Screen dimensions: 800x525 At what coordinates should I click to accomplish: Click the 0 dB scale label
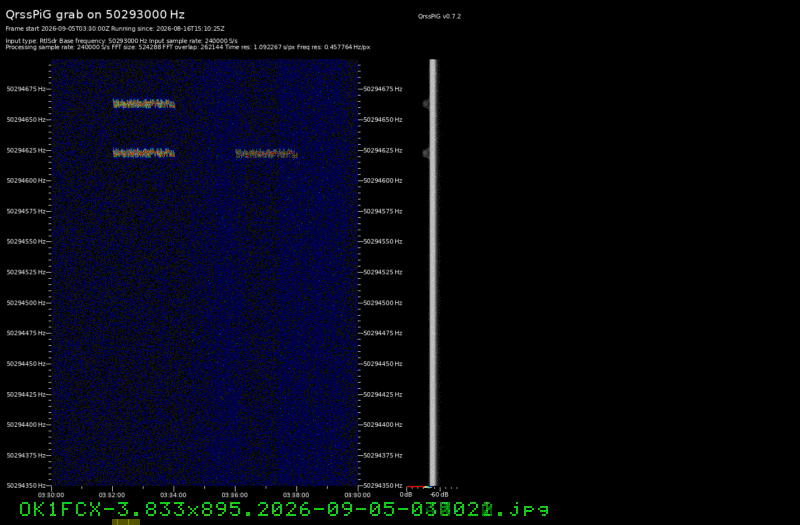click(406, 494)
